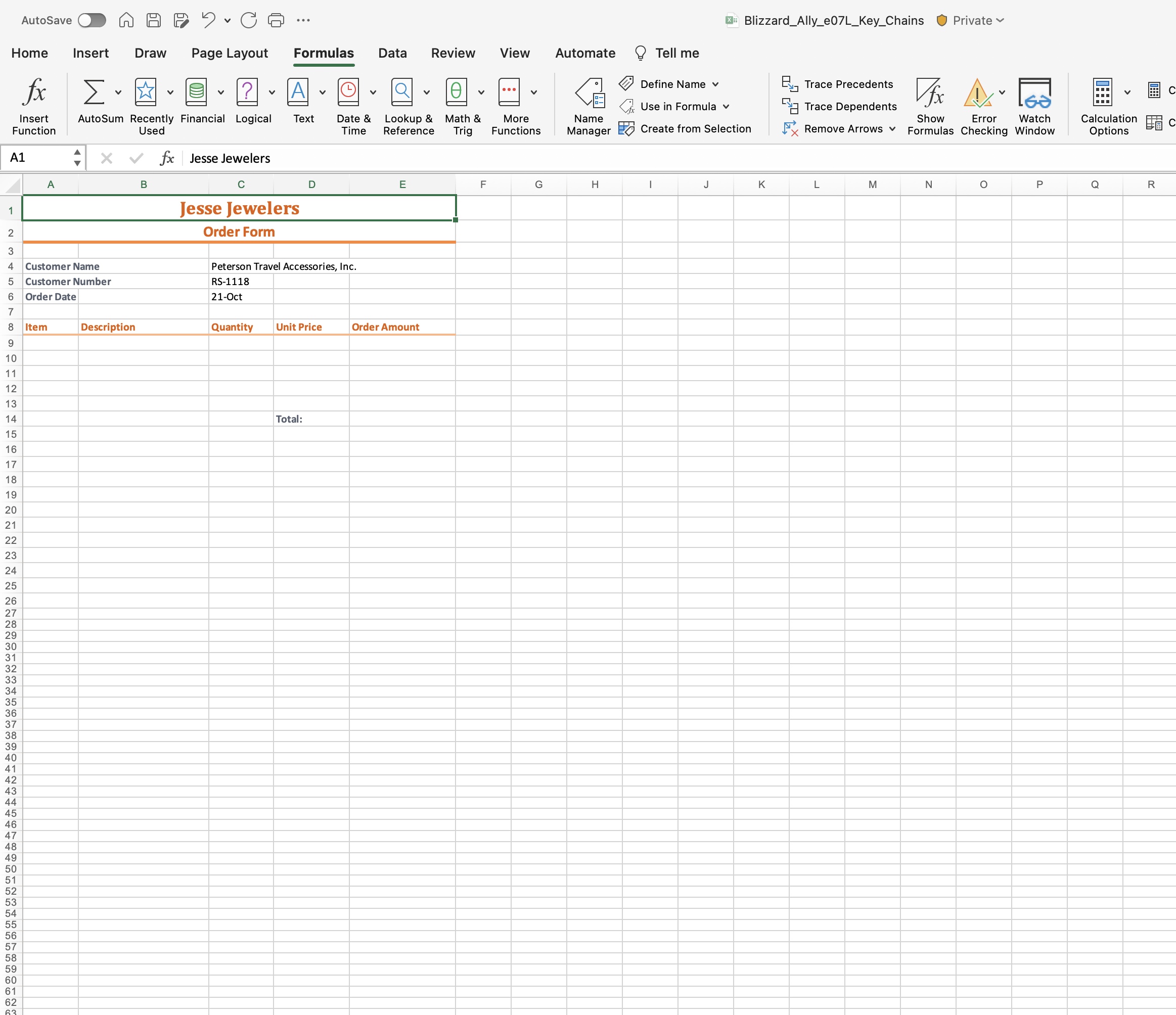Switch to the Data tab
This screenshot has width=1176, height=1015.
pyautogui.click(x=392, y=53)
